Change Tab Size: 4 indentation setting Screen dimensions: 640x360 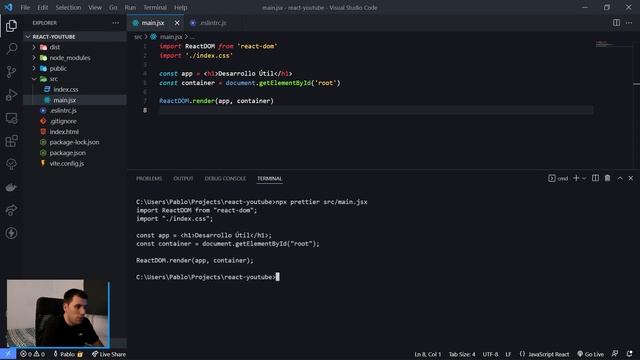tap(462, 354)
